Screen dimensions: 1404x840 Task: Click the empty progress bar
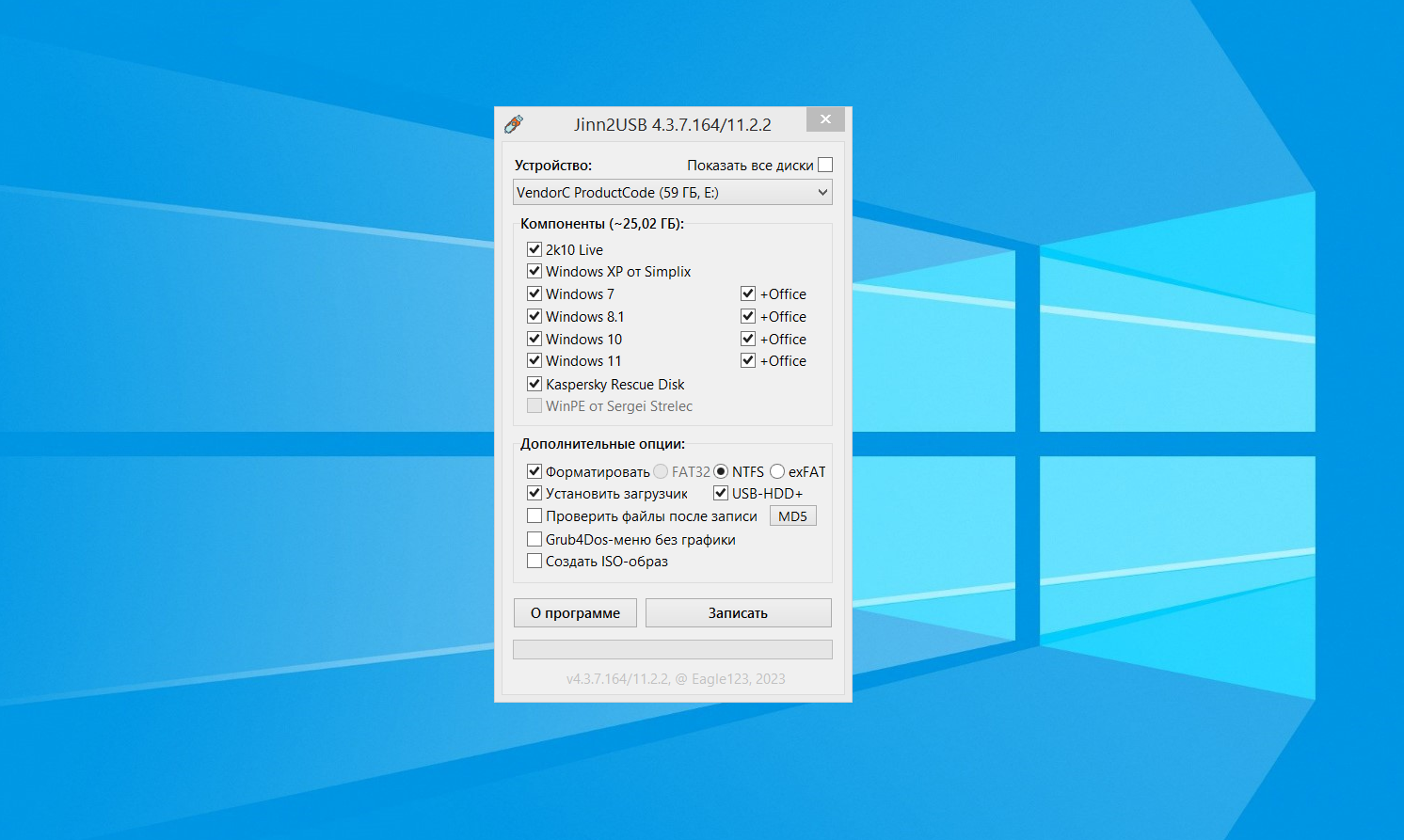point(673,649)
